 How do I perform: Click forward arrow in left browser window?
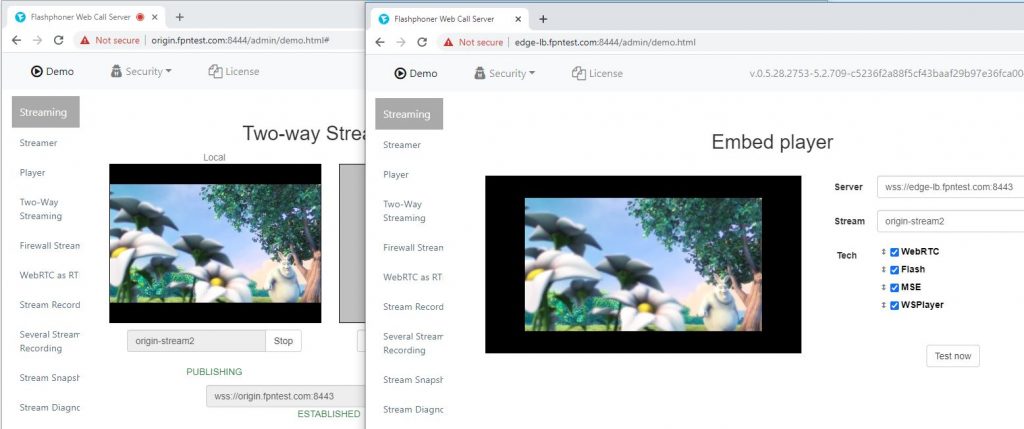[x=37, y=40]
